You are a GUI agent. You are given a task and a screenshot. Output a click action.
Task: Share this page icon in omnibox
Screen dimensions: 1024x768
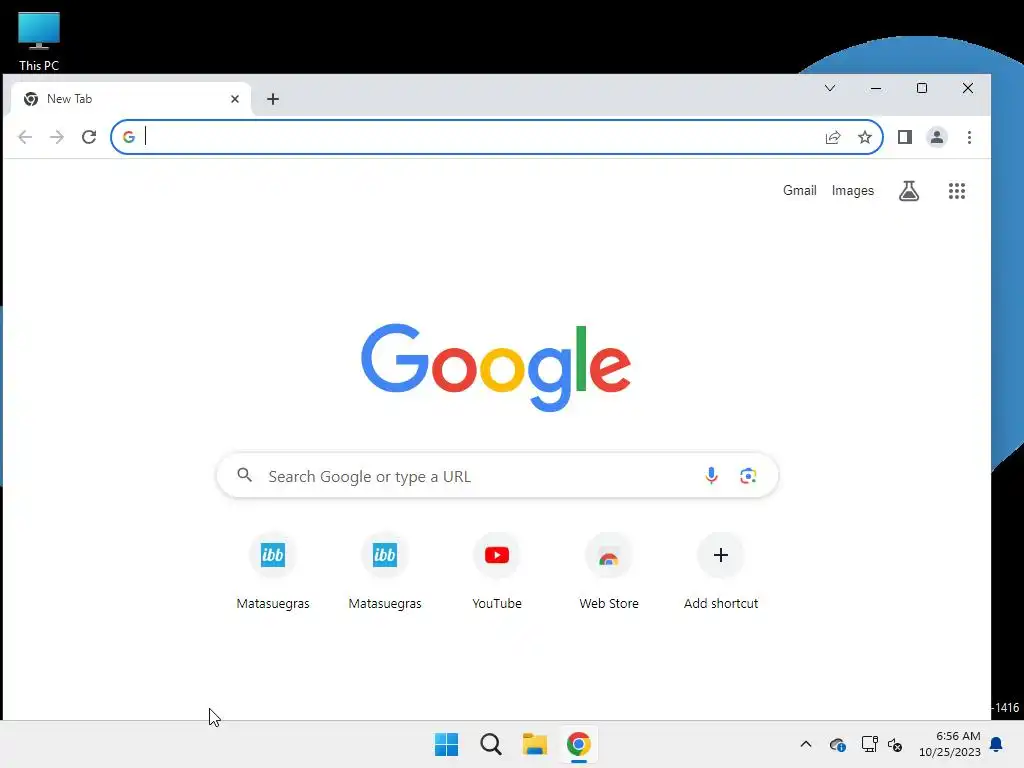coord(833,137)
